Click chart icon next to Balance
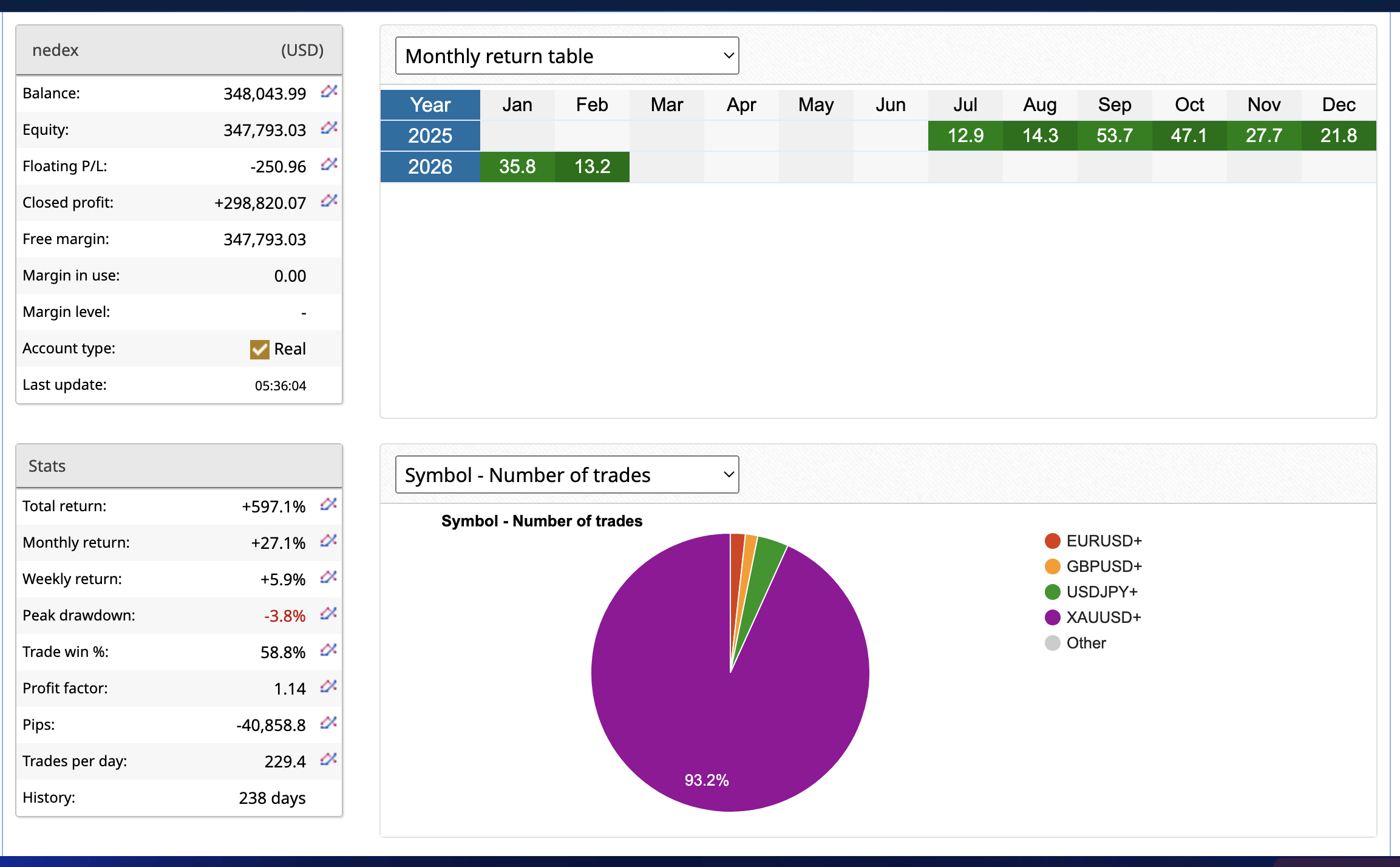 point(329,92)
